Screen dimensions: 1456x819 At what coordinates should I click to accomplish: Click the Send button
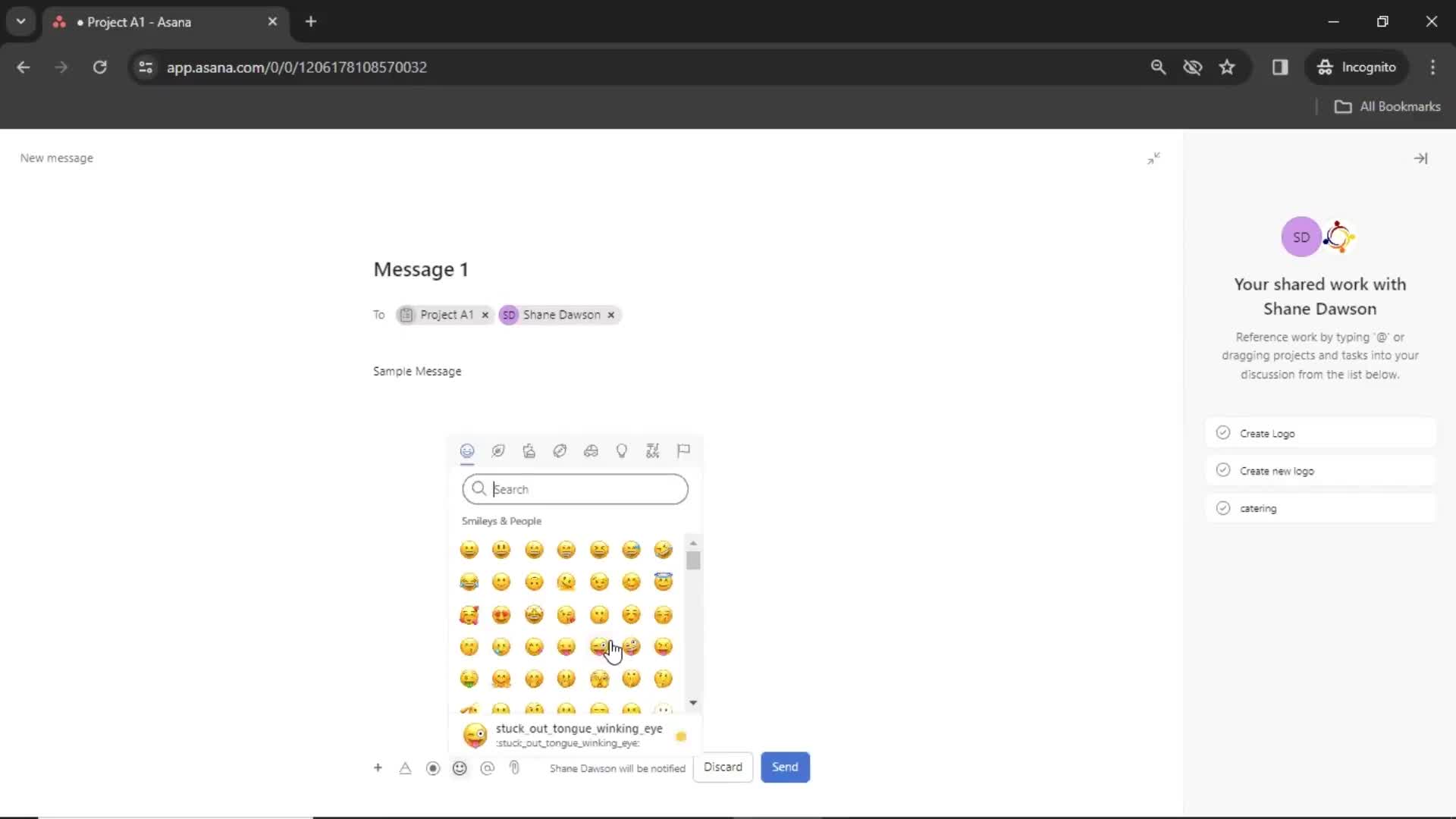(x=785, y=767)
